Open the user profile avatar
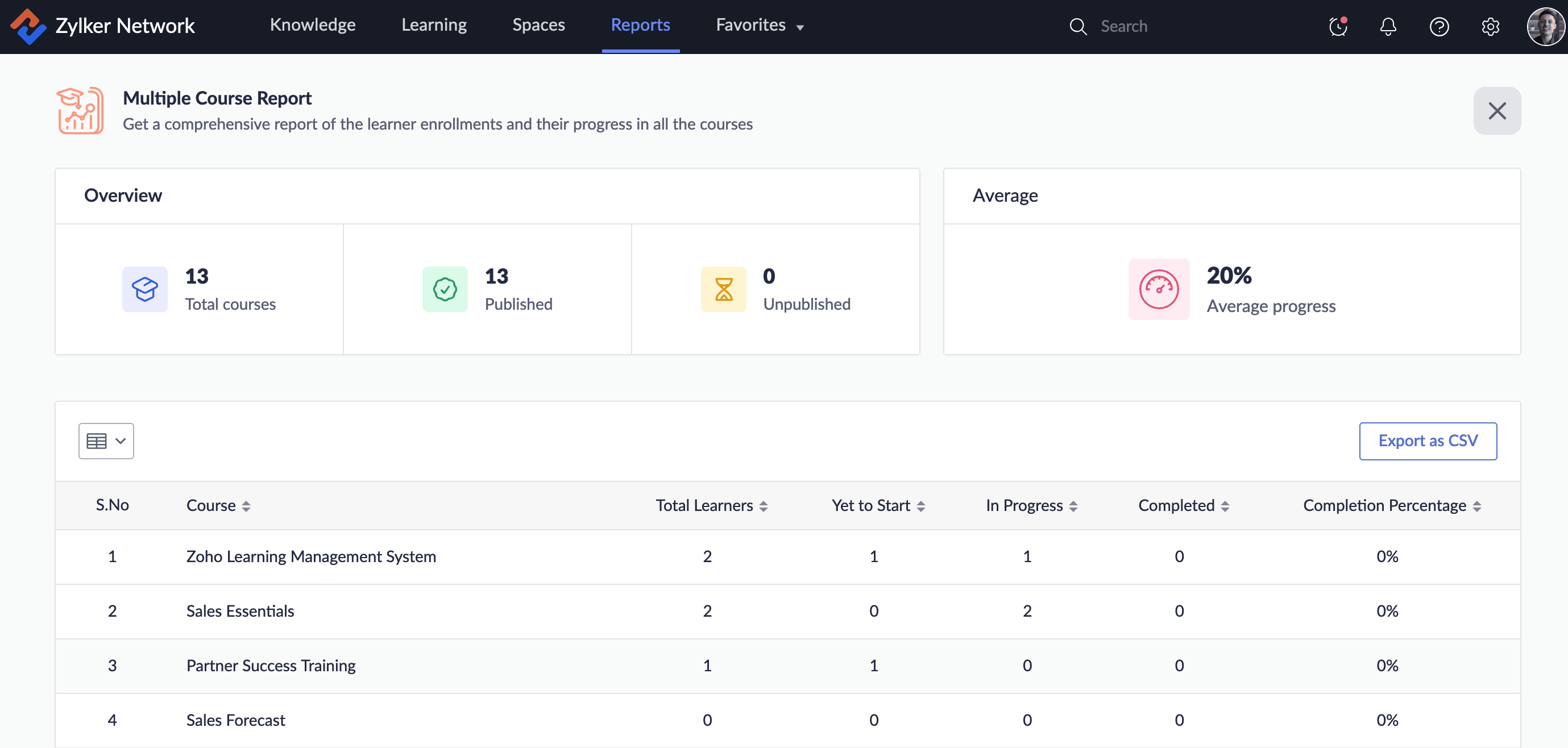The height and width of the screenshot is (748, 1568). coord(1545,26)
